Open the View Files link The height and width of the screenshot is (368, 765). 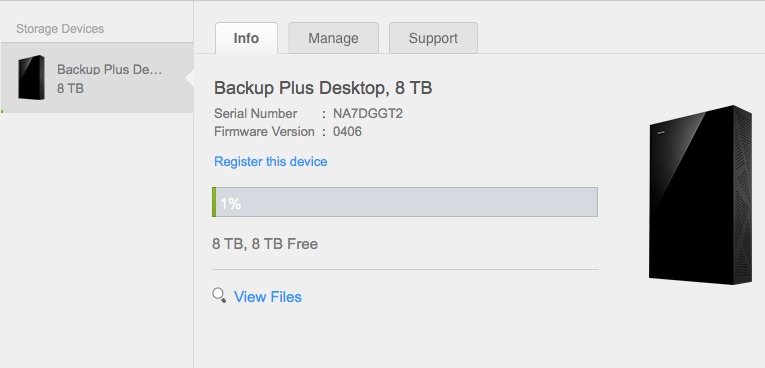pyautogui.click(x=268, y=297)
